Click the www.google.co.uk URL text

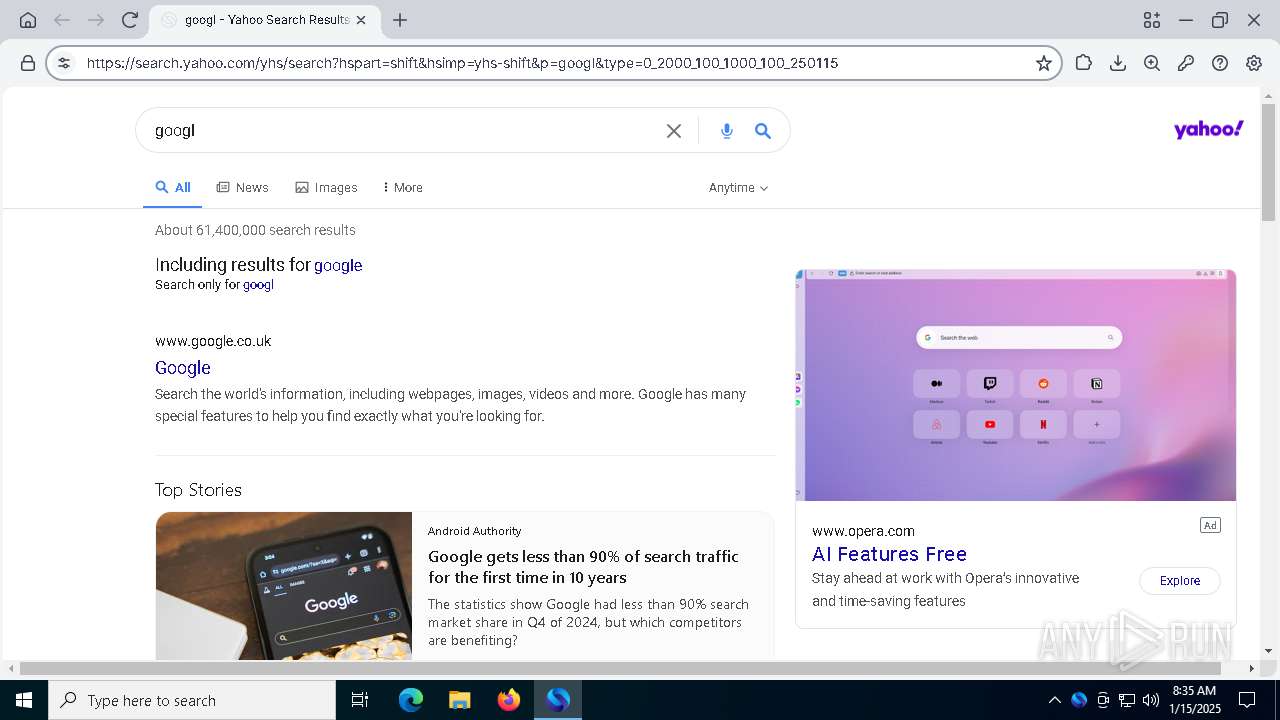213,341
